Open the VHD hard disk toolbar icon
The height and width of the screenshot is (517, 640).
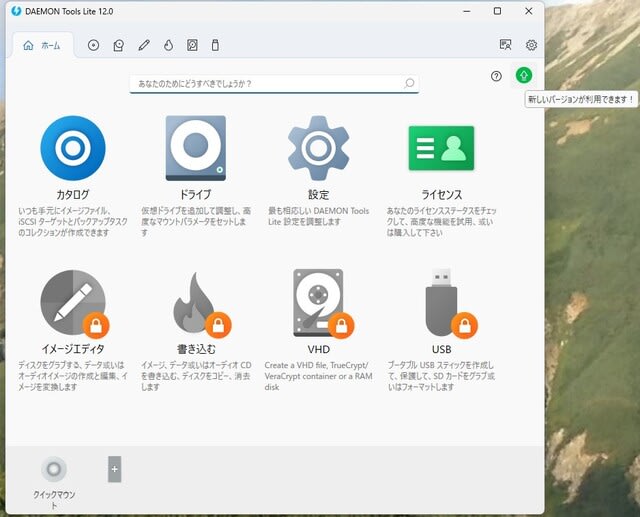[192, 45]
